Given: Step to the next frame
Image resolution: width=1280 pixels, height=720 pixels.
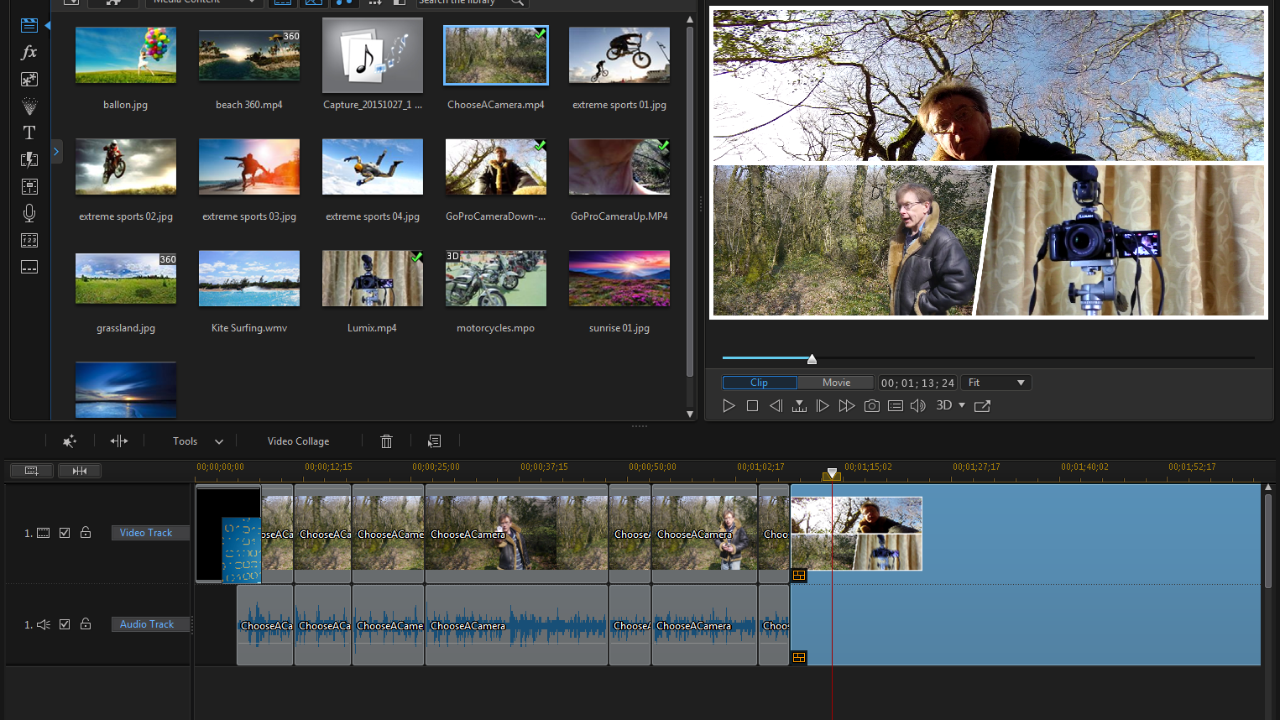Looking at the screenshot, I should 823,406.
